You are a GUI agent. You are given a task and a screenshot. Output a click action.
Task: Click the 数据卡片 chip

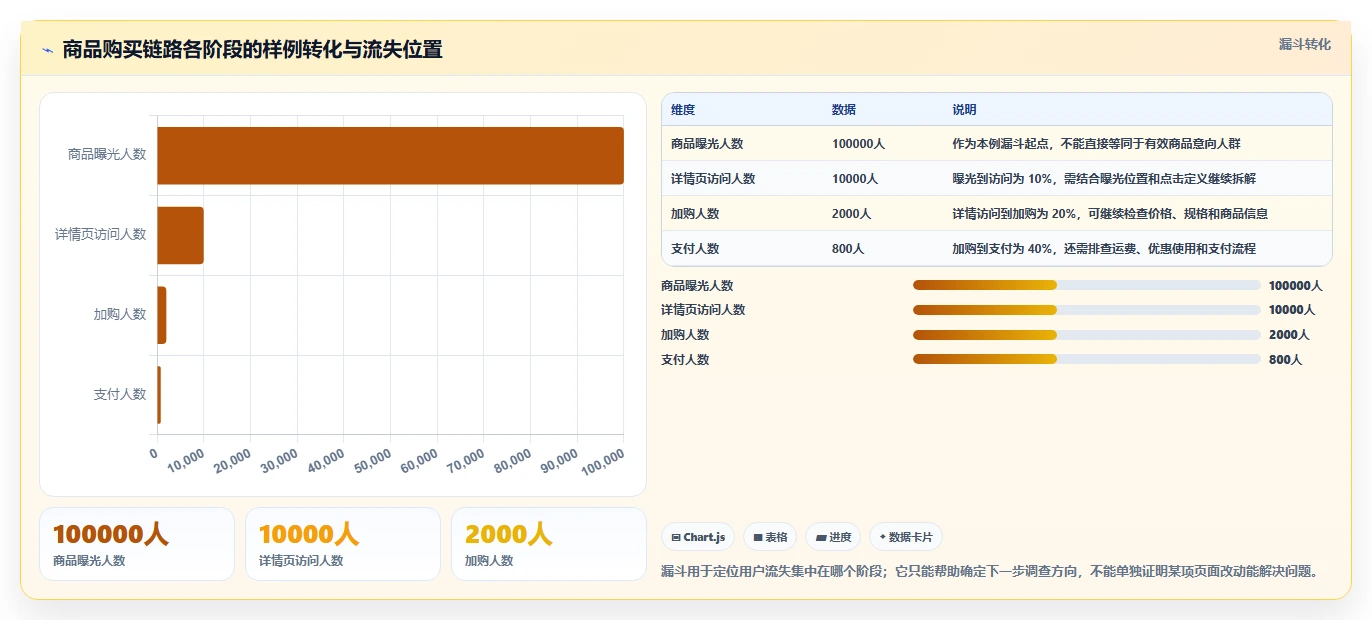coord(906,537)
